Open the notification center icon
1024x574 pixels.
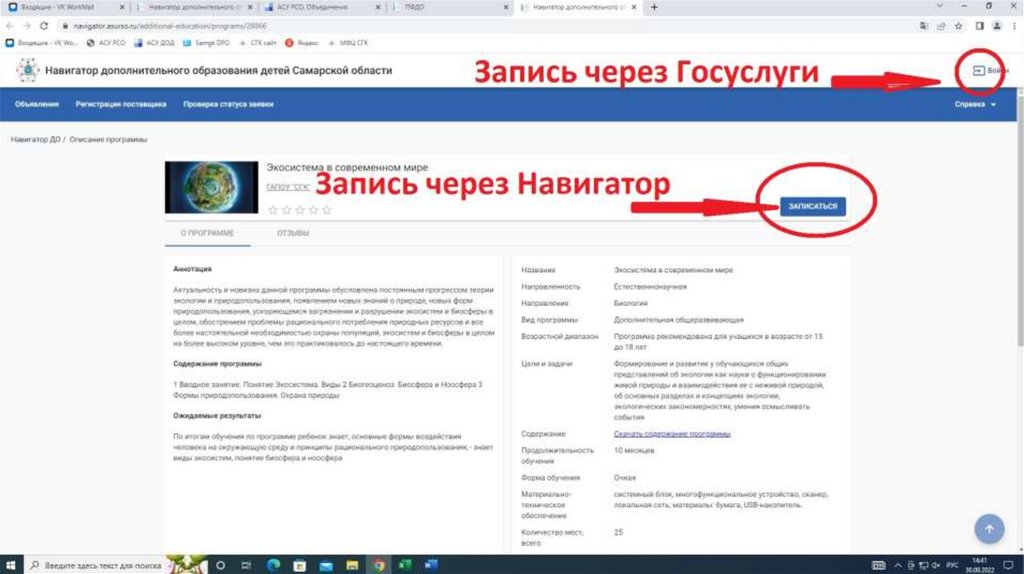[x=1008, y=565]
